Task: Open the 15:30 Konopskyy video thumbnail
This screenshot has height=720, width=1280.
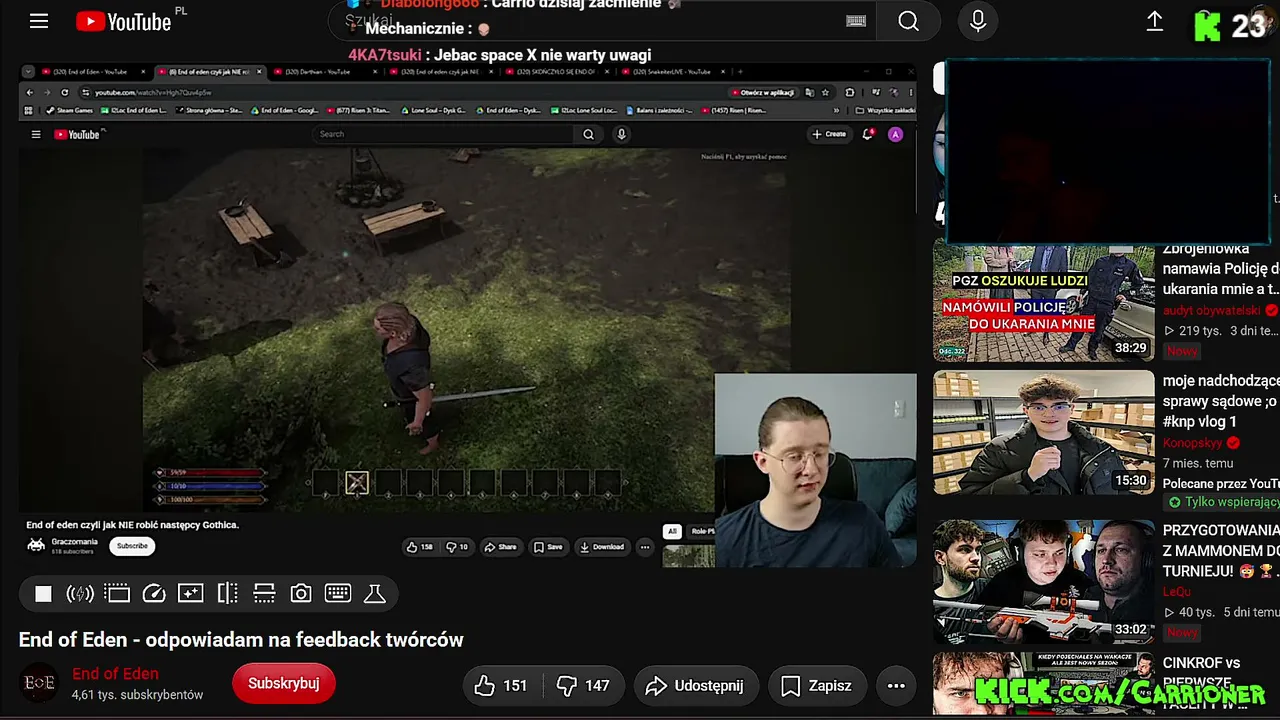Action: pyautogui.click(x=1043, y=432)
